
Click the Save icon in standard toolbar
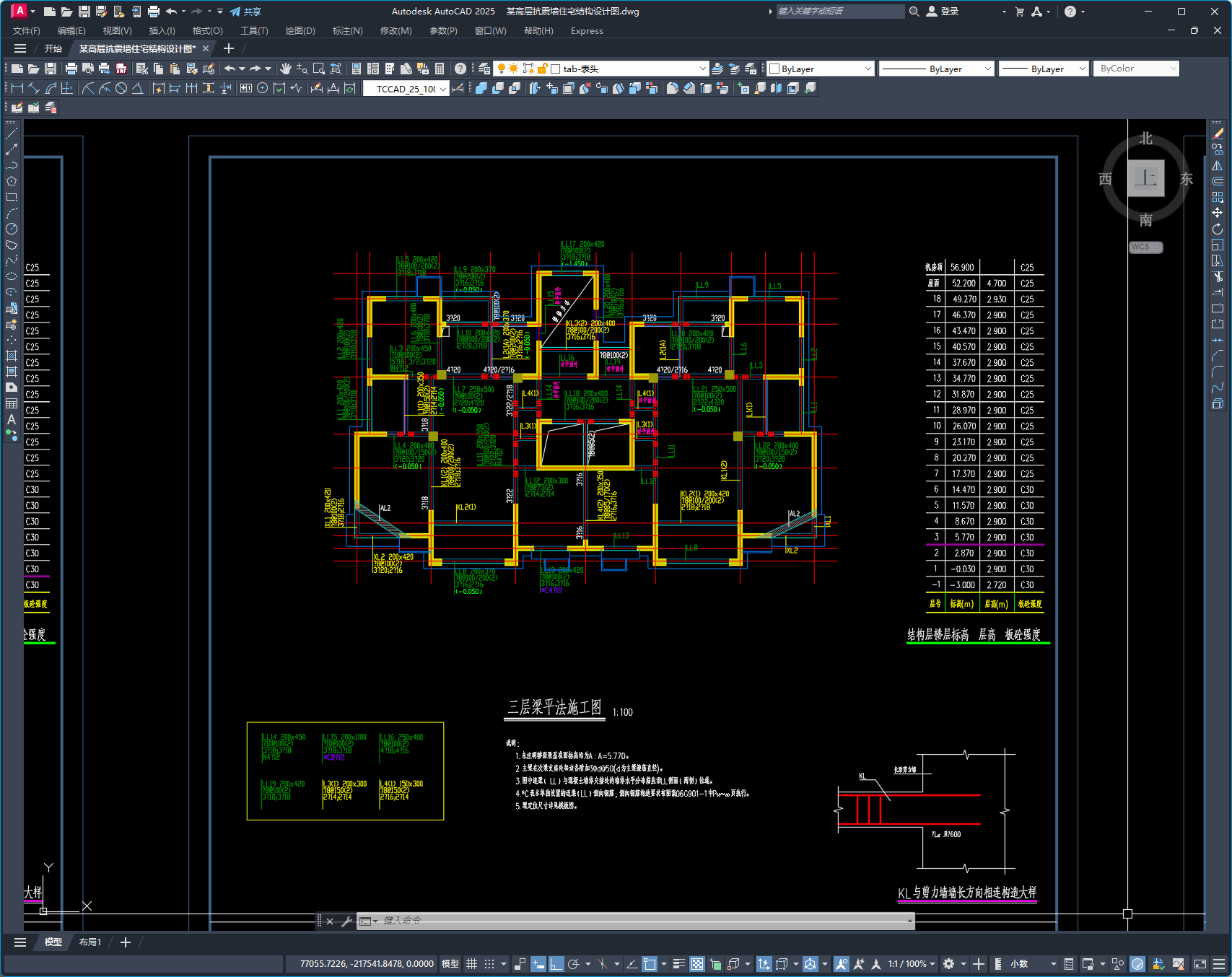(51, 69)
